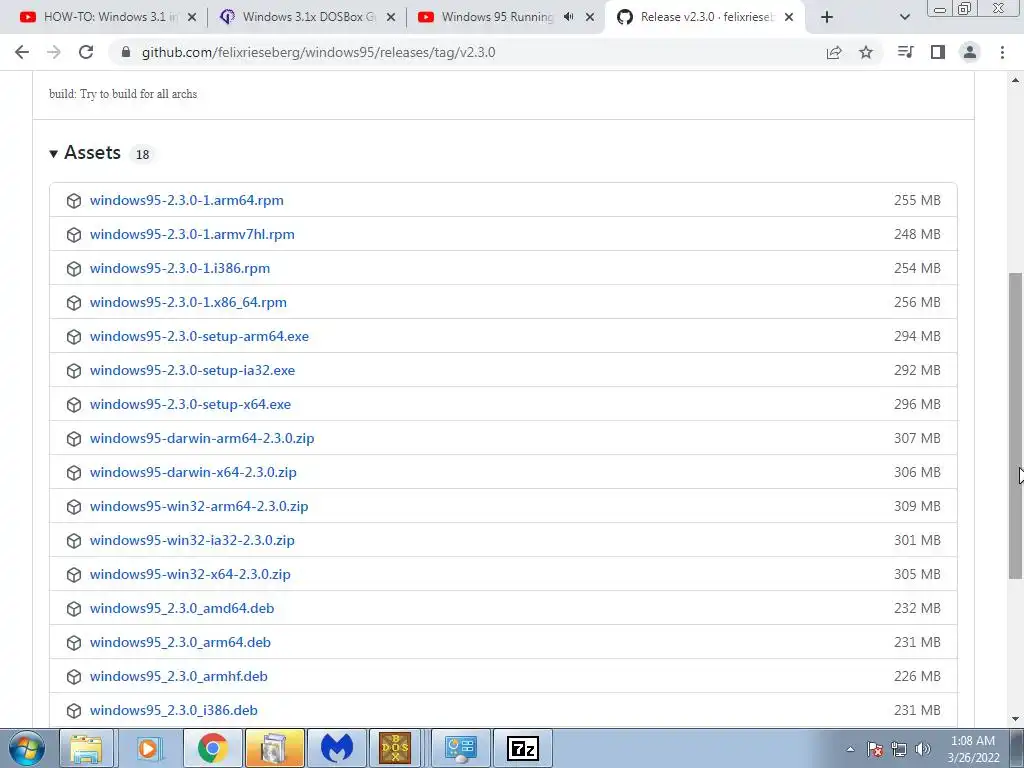Viewport: 1024px width, 768px height.
Task: Click the volume speaker tray icon
Action: pyautogui.click(x=923, y=749)
